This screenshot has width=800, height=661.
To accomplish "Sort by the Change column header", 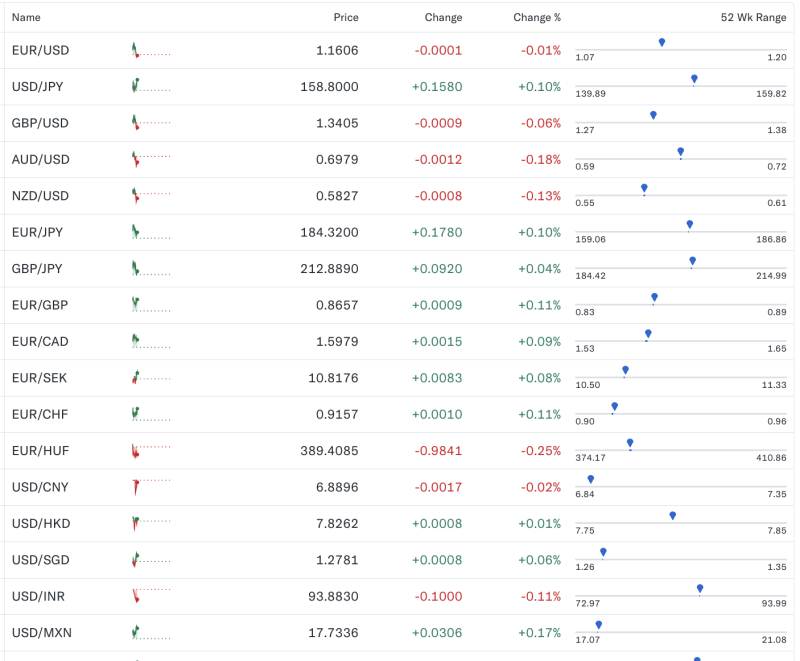I will tap(443, 17).
